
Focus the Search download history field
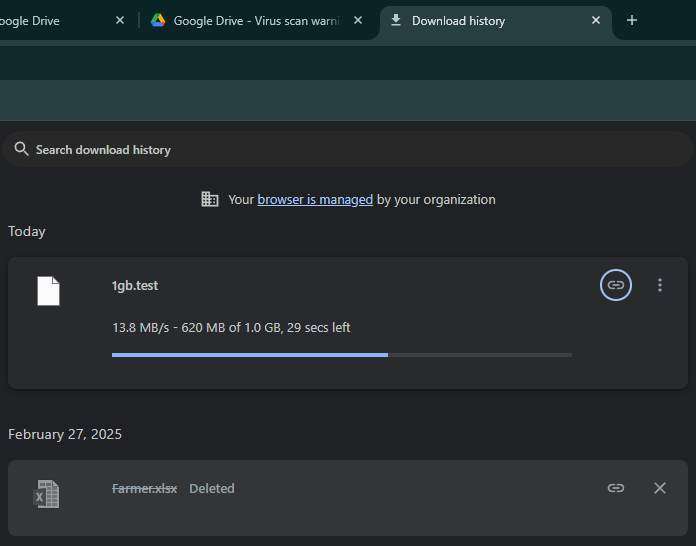pyautogui.click(x=350, y=149)
